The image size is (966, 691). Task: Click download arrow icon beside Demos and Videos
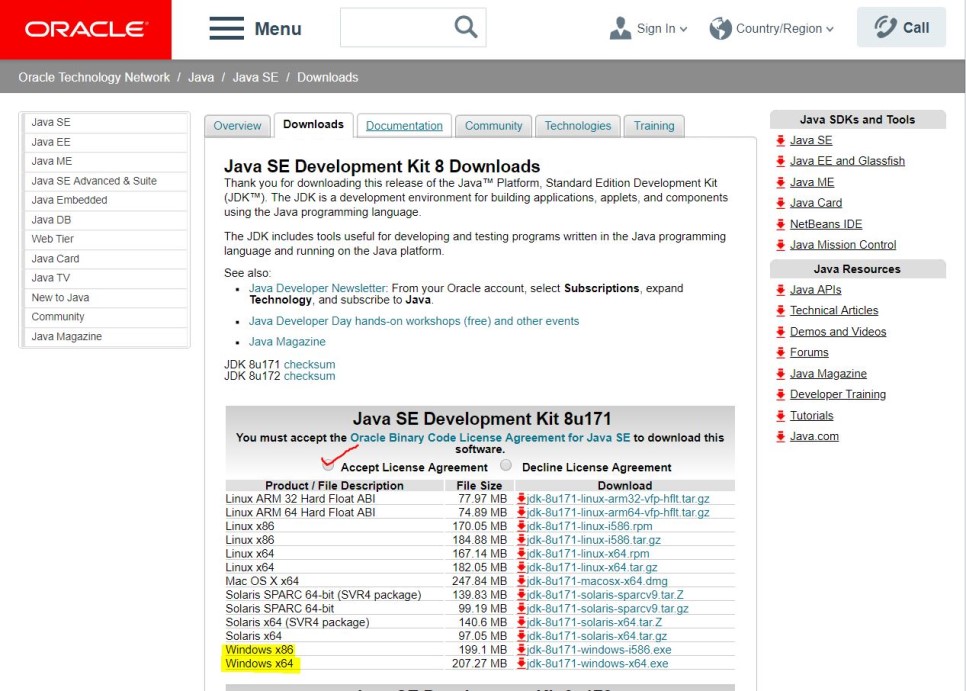(781, 331)
